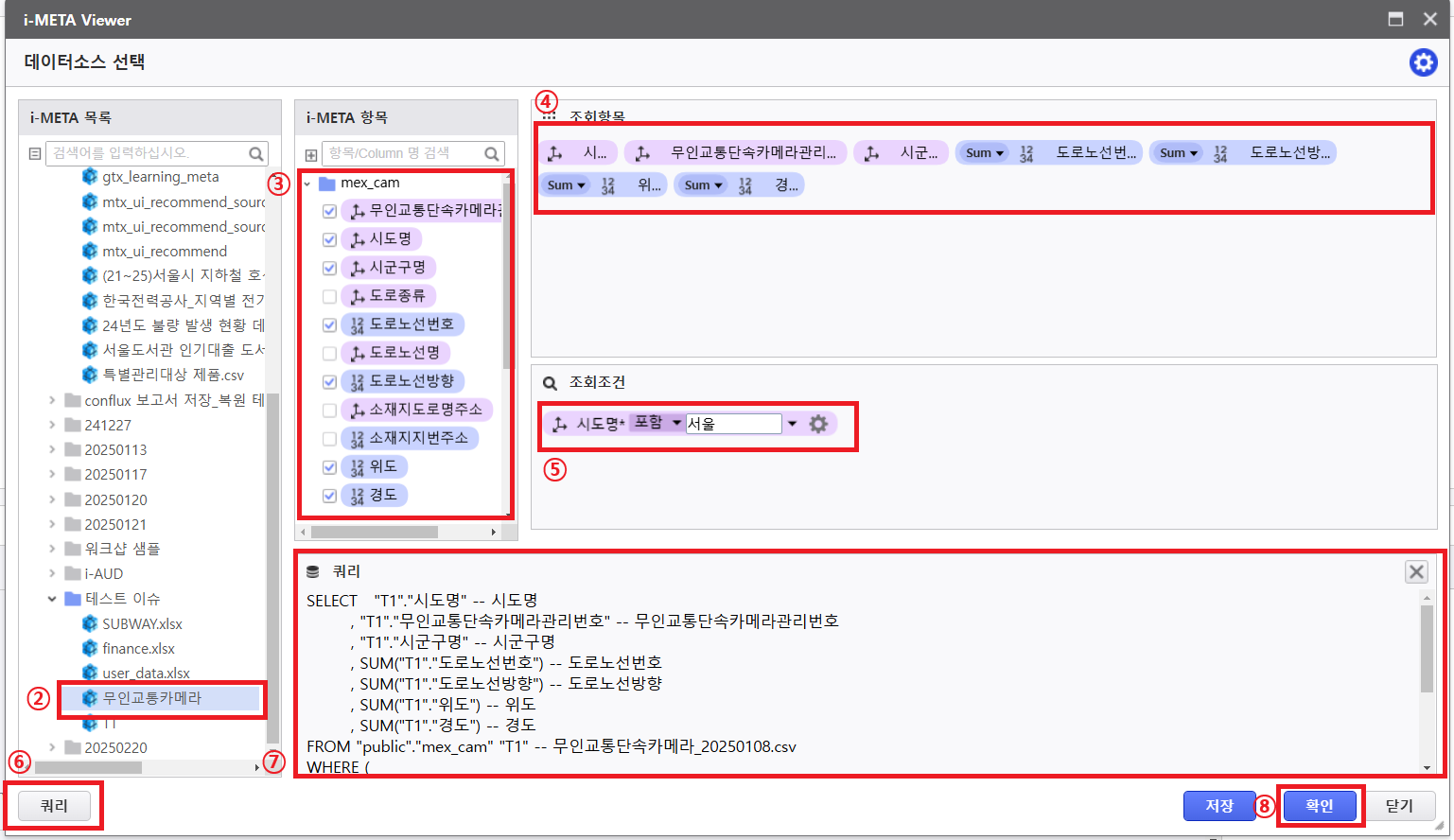The image size is (1454, 840).
Task: Click the 확인 confirm button
Action: click(1319, 806)
